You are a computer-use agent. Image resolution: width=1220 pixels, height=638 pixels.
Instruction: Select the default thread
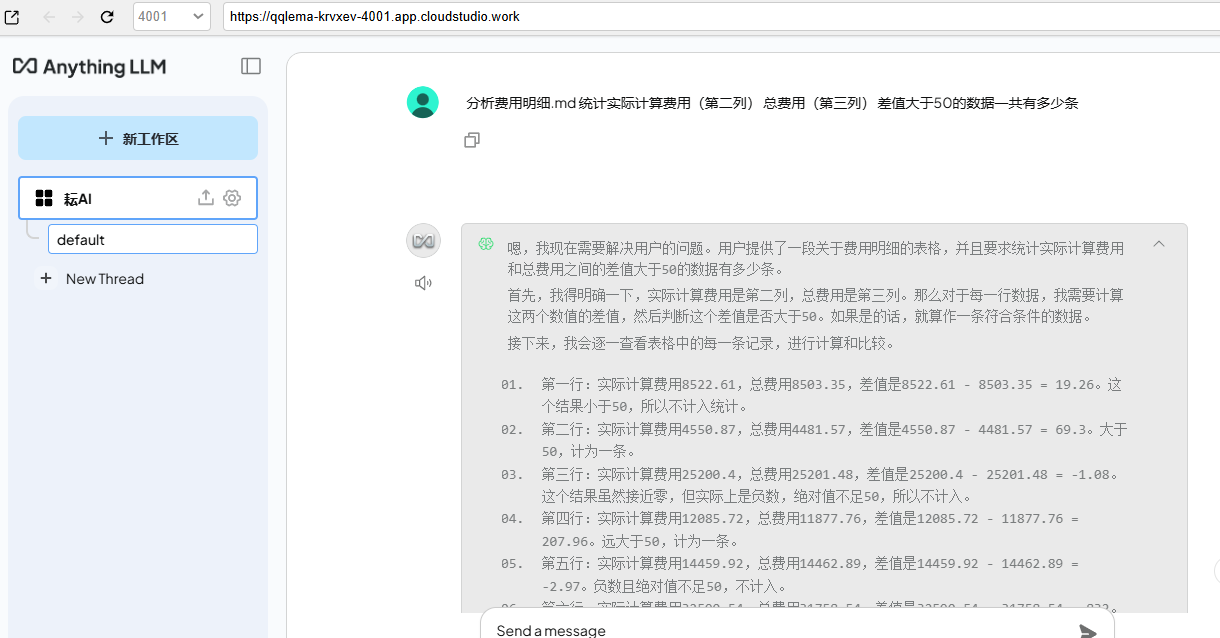(x=152, y=240)
